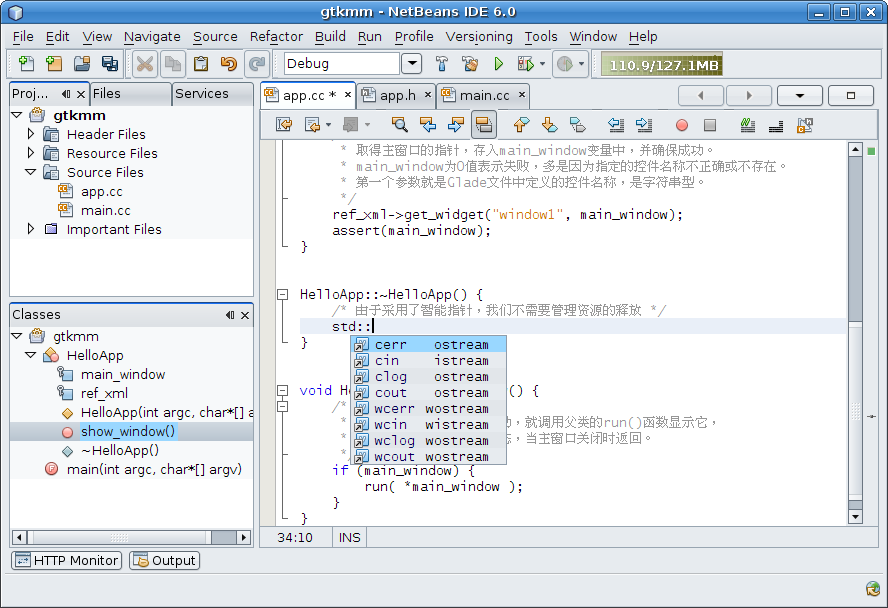888x608 pixels.
Task: Close the Classes panel
Action: pyautogui.click(x=245, y=315)
